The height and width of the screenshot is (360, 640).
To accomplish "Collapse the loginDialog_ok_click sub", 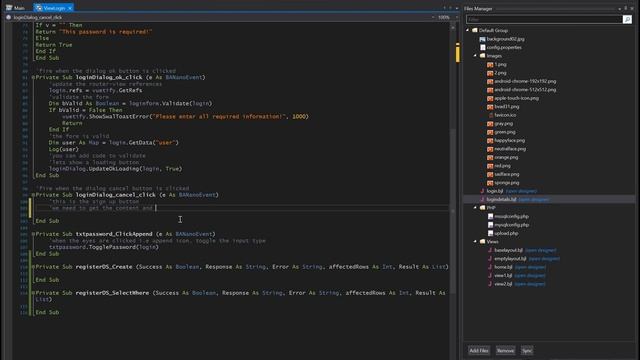I will [x=33, y=78].
